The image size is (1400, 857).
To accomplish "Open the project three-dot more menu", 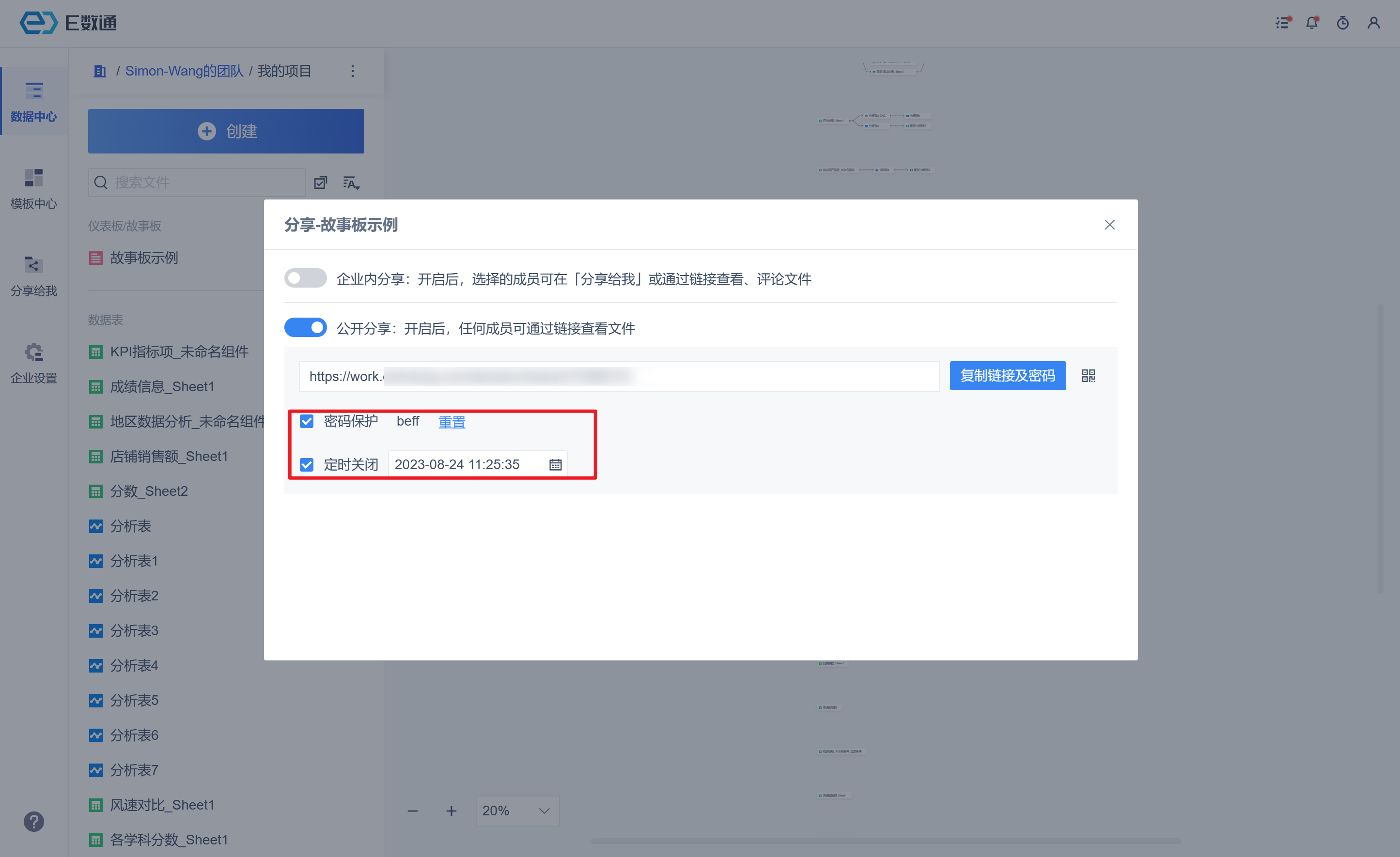I will (x=352, y=71).
